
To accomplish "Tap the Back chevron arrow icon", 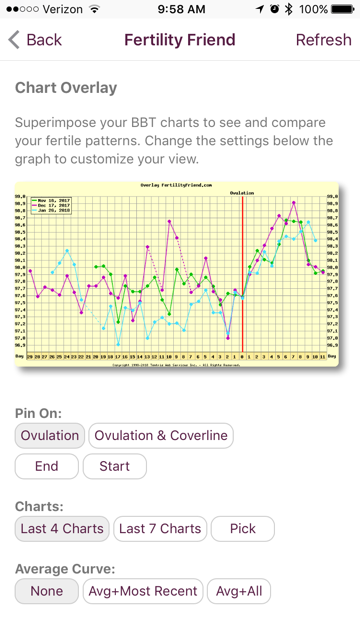I will pos(13,40).
